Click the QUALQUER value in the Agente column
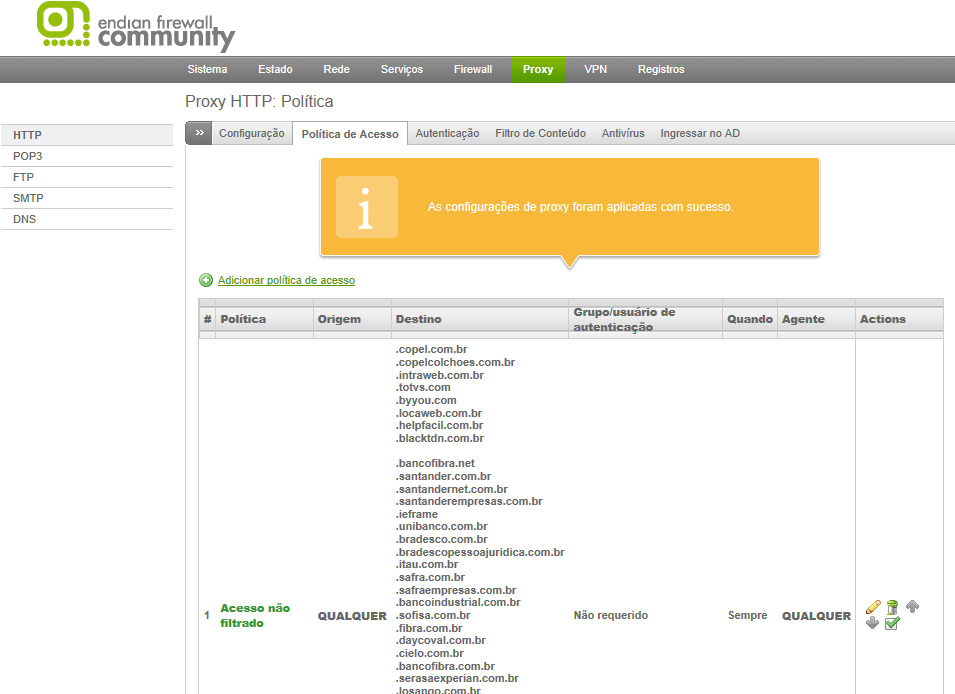 pos(816,616)
